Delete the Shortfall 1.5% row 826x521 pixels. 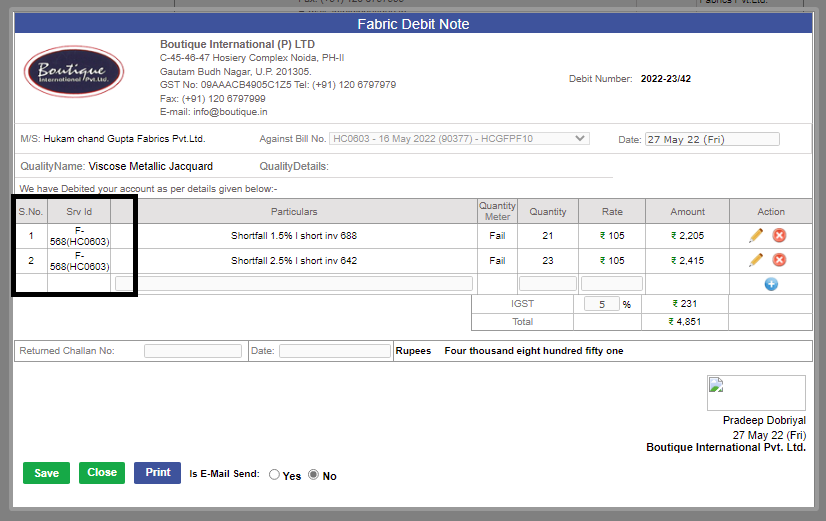(x=779, y=235)
